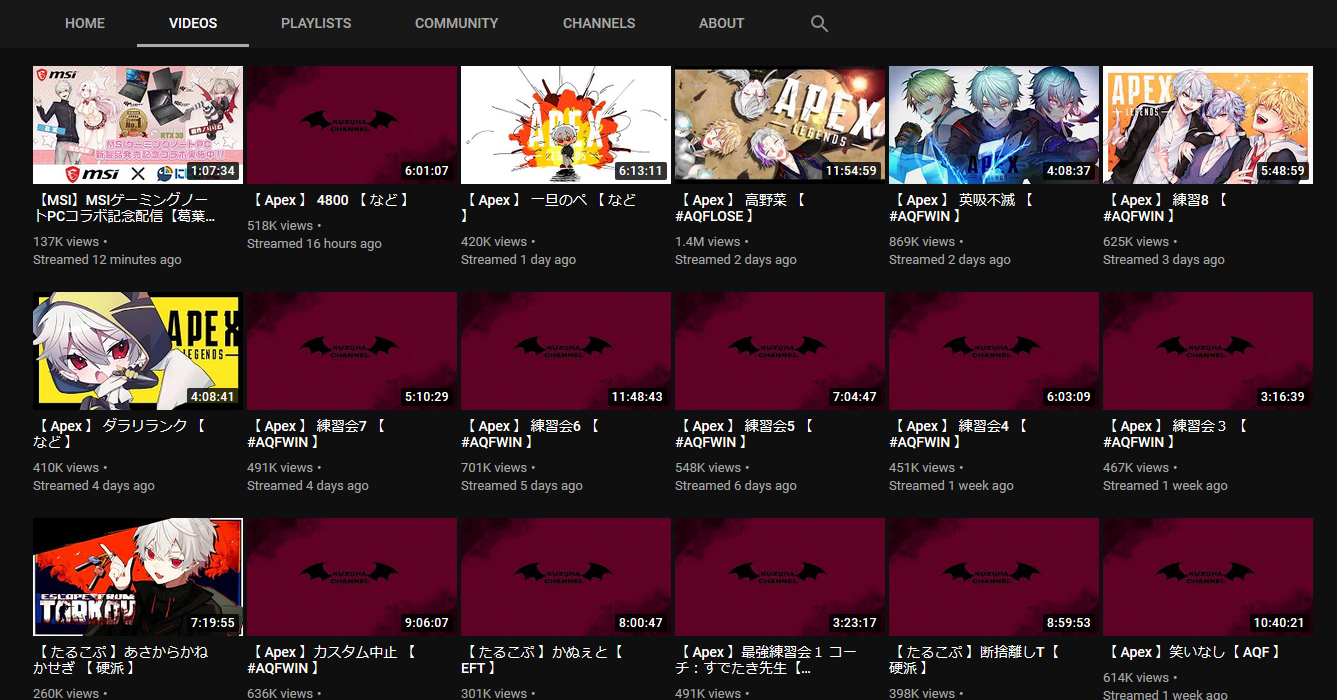Viewport: 1337px width, 700px height.
Task: Open the 11:54:59 Apex Legends thumbnail
Action: 780,125
